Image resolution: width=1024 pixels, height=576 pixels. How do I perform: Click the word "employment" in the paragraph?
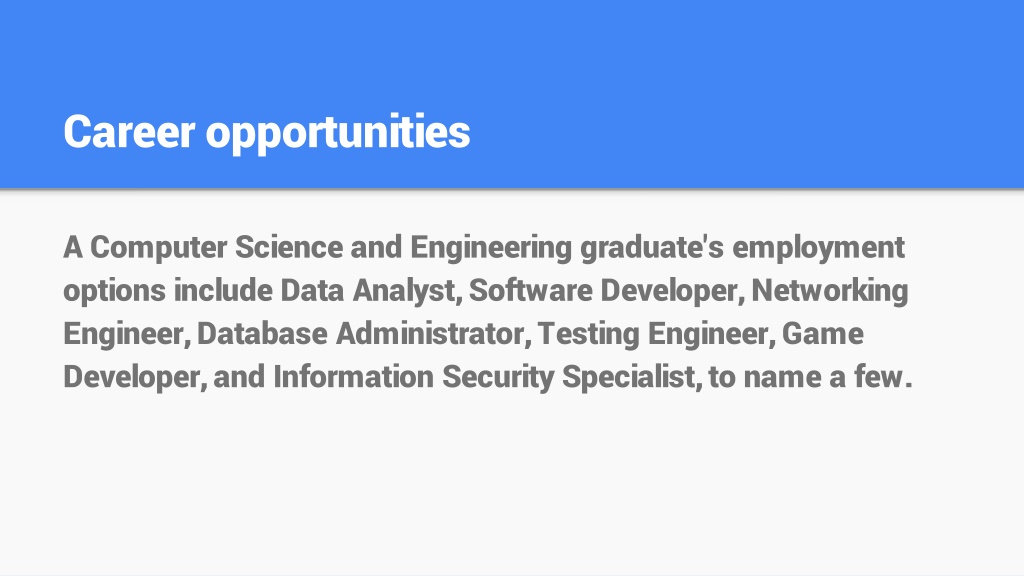[818, 248]
